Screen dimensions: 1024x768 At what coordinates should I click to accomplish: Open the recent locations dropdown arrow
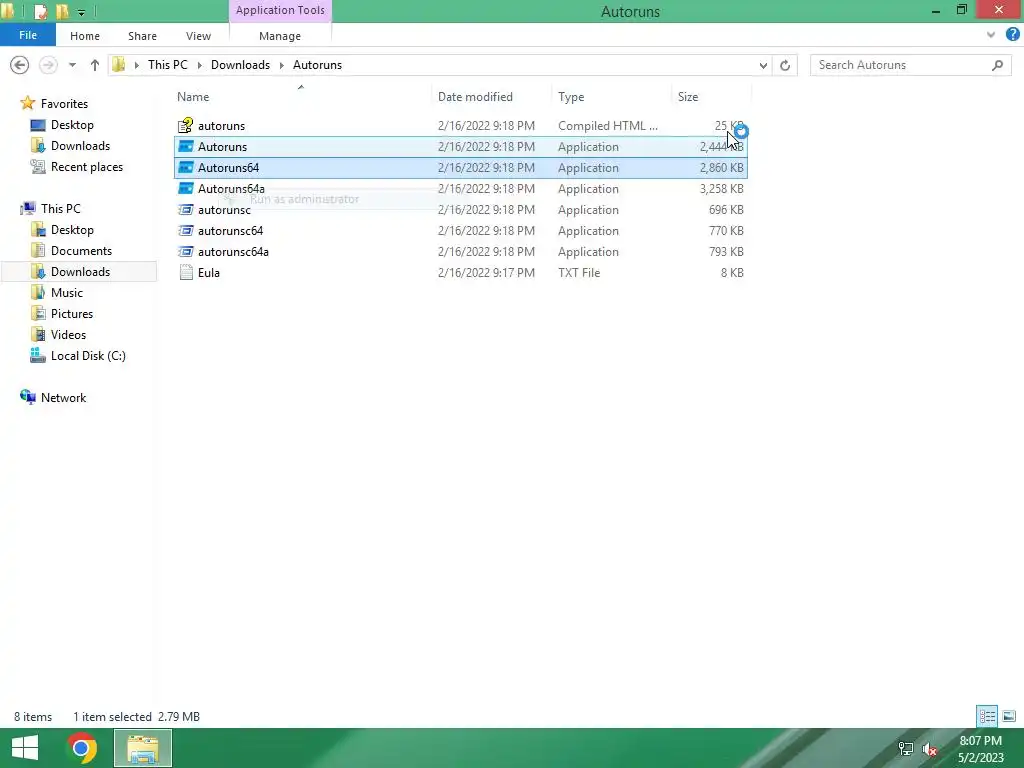pos(72,65)
